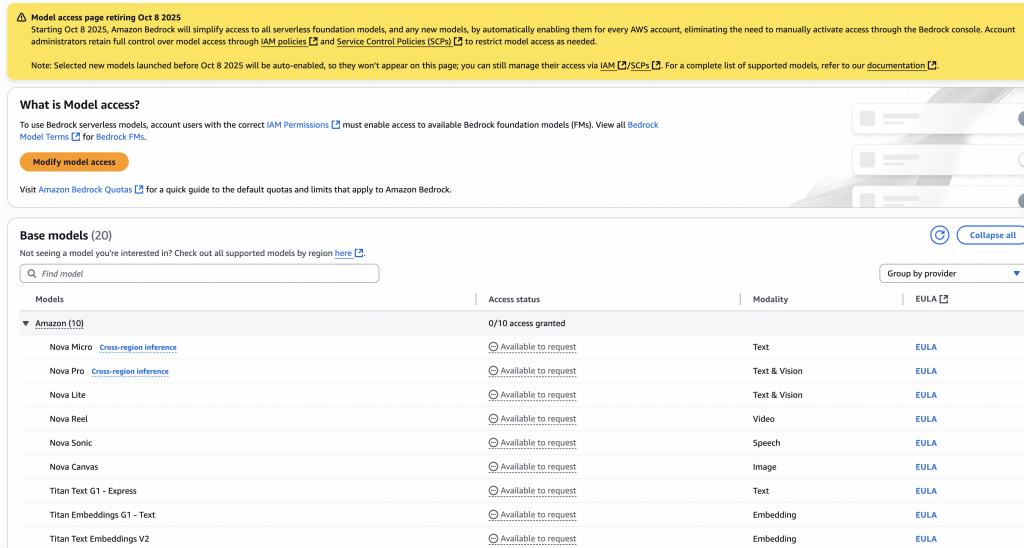
Task: Open the EULA link for Nova Lite
Action: 926,395
